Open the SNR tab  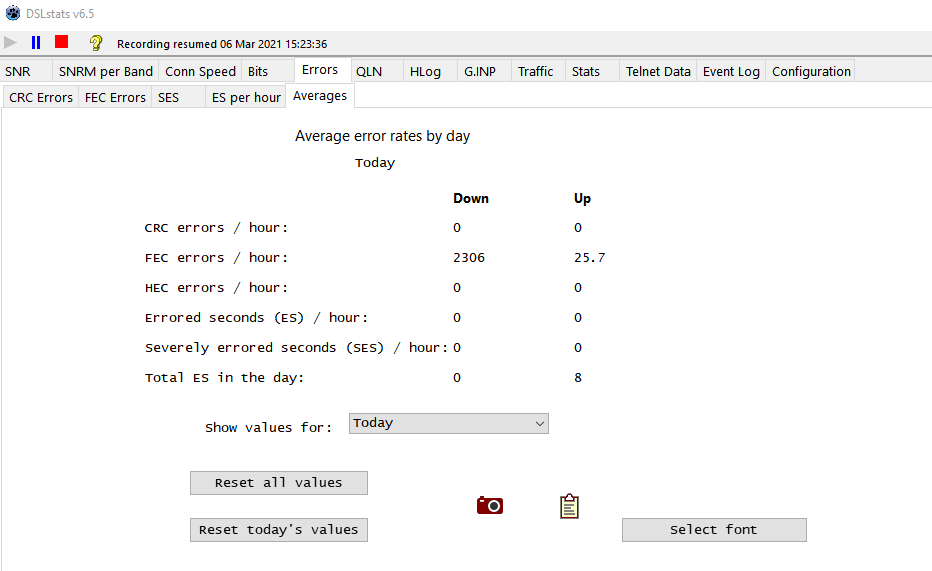(26, 71)
